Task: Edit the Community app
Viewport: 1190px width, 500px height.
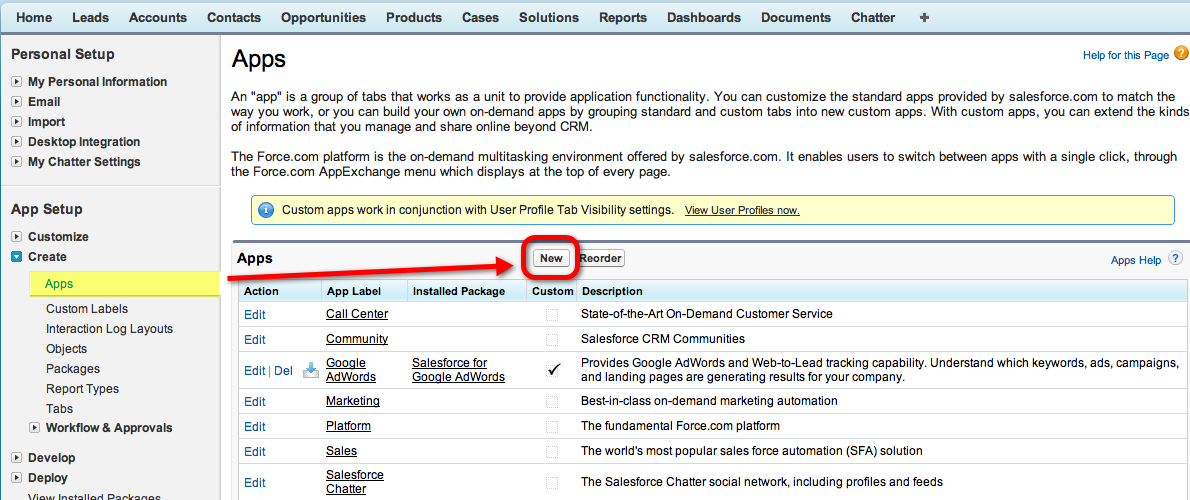Action: point(255,339)
